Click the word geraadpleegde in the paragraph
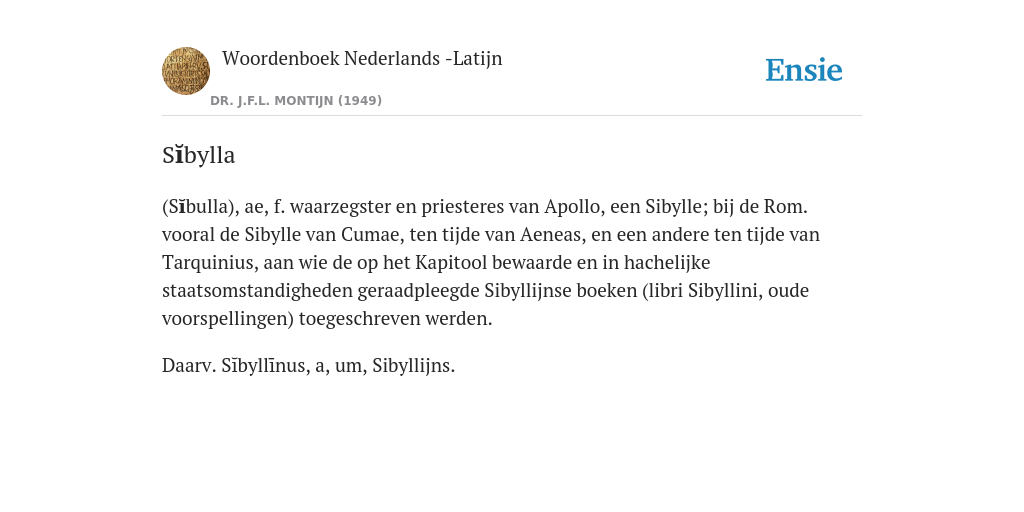Image resolution: width=1024 pixels, height=512 pixels. (419, 291)
